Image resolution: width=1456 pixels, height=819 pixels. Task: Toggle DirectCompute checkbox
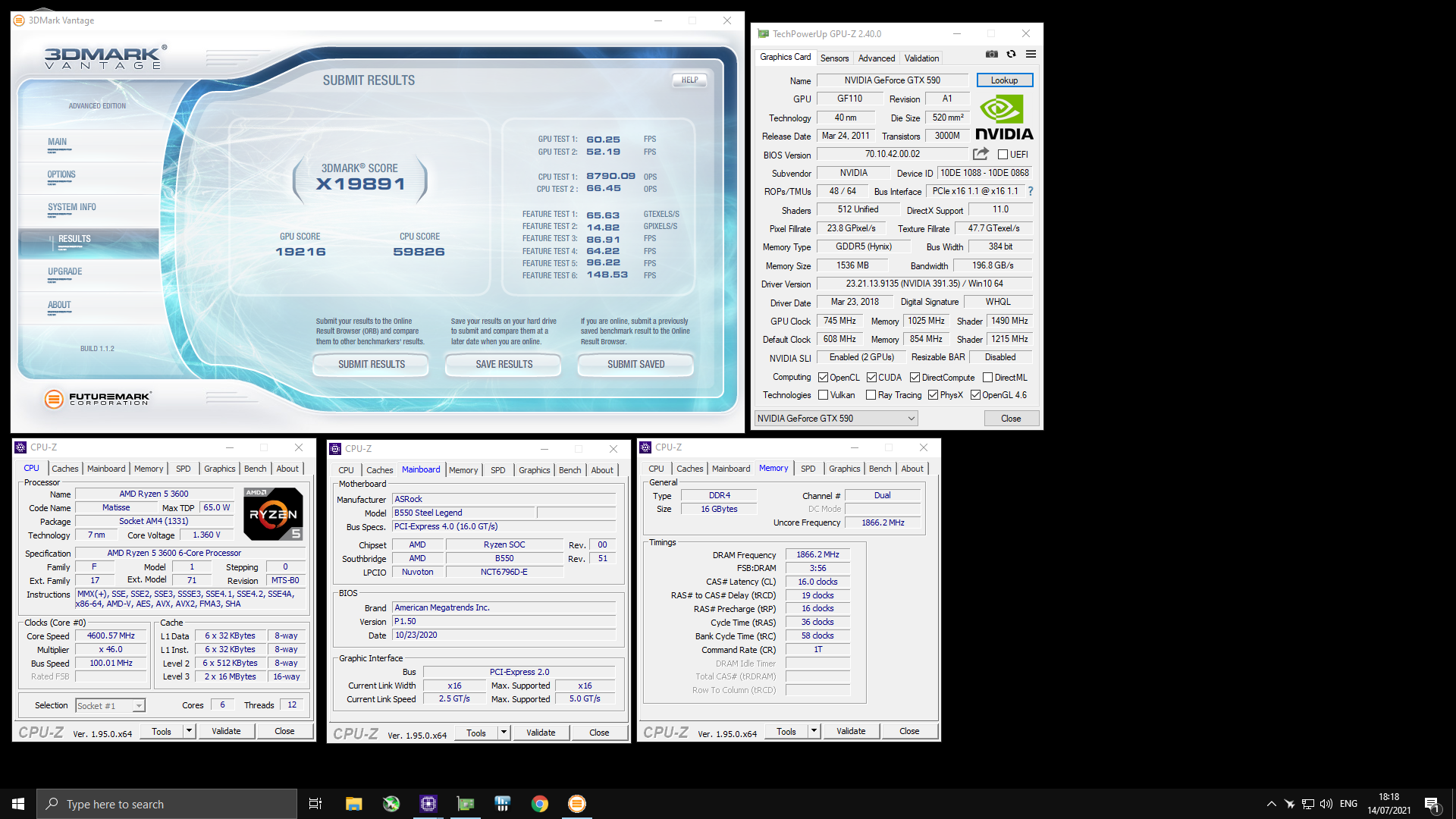pyautogui.click(x=915, y=378)
